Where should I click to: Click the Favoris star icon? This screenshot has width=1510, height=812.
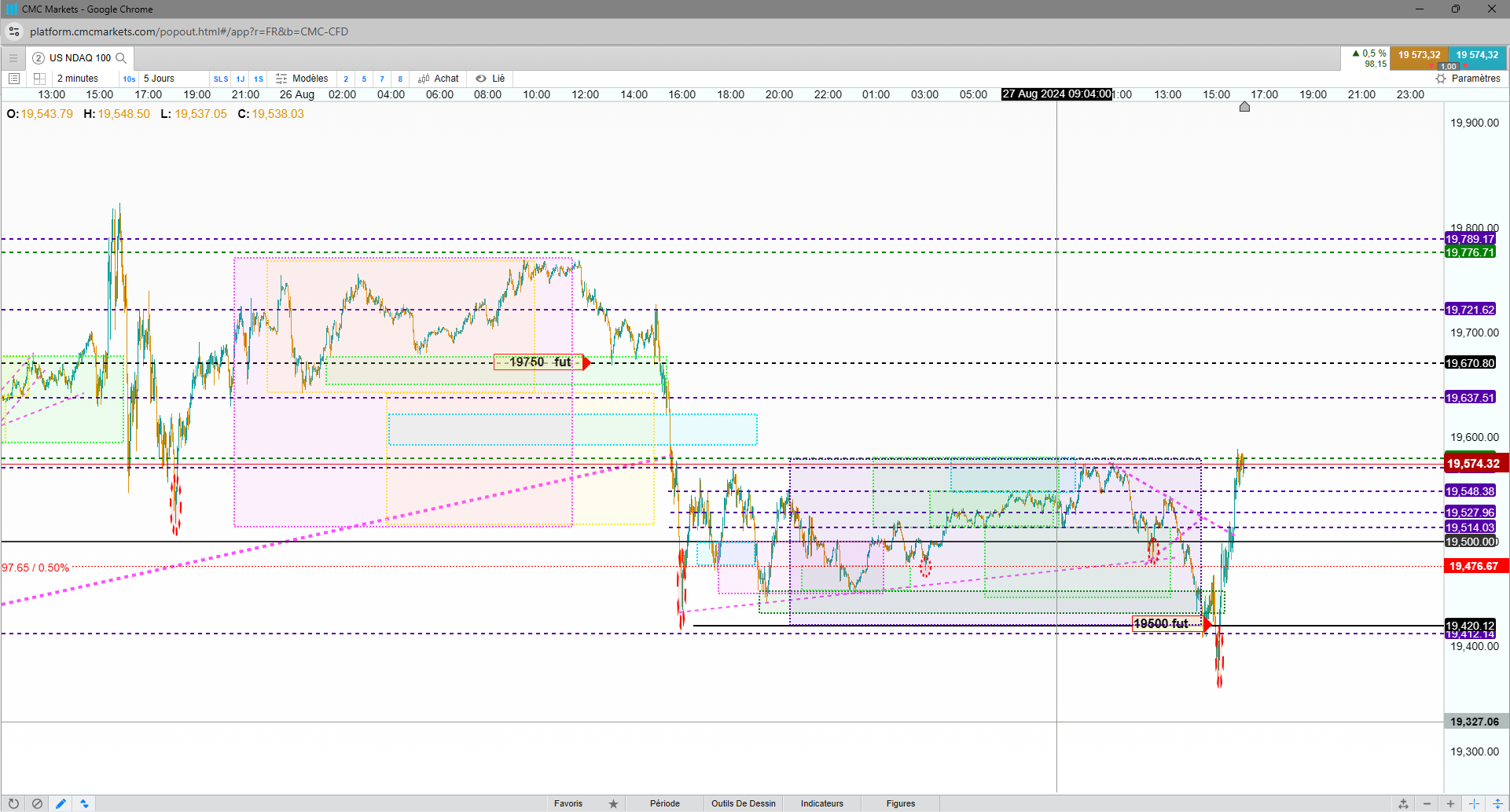[x=613, y=803]
